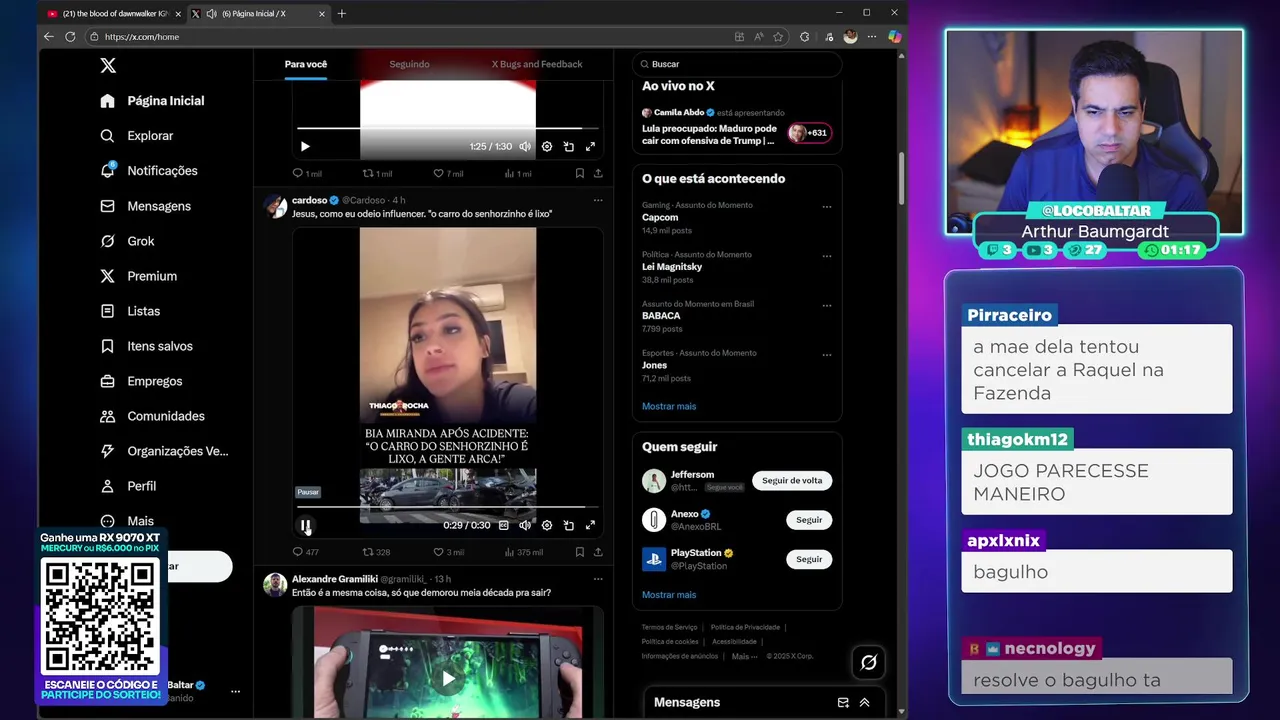
Task: Compose a new message in the Mensagens drawer
Action: point(843,703)
